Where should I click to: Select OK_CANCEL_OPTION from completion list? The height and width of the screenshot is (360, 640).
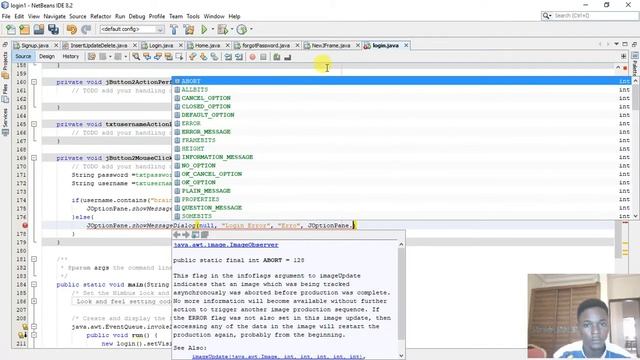(x=402, y=174)
